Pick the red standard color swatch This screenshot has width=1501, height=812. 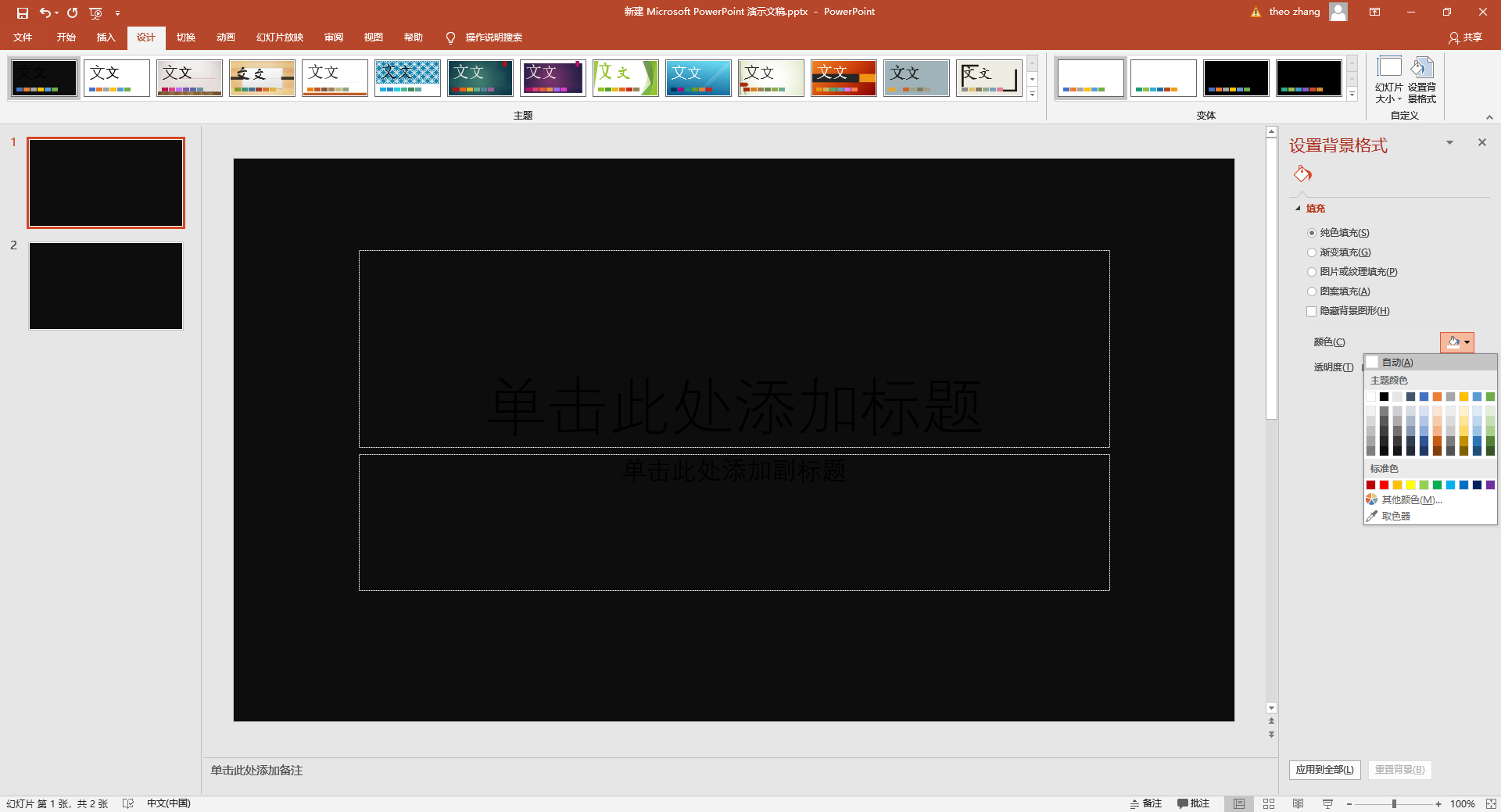pos(1384,485)
